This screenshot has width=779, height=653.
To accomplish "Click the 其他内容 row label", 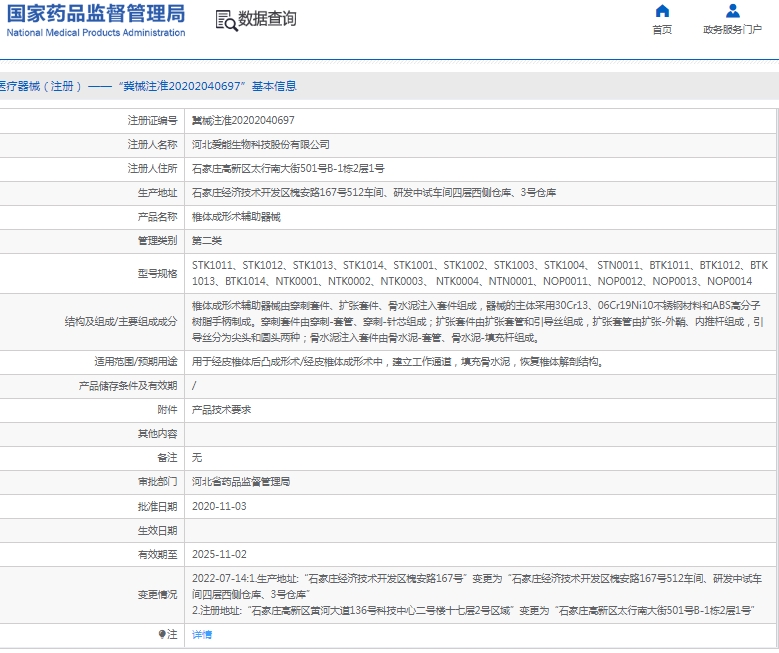I will (x=157, y=434).
